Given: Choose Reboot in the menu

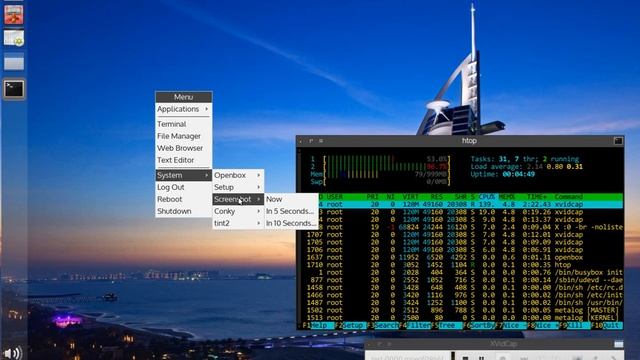Looking at the screenshot, I should 183,199.
